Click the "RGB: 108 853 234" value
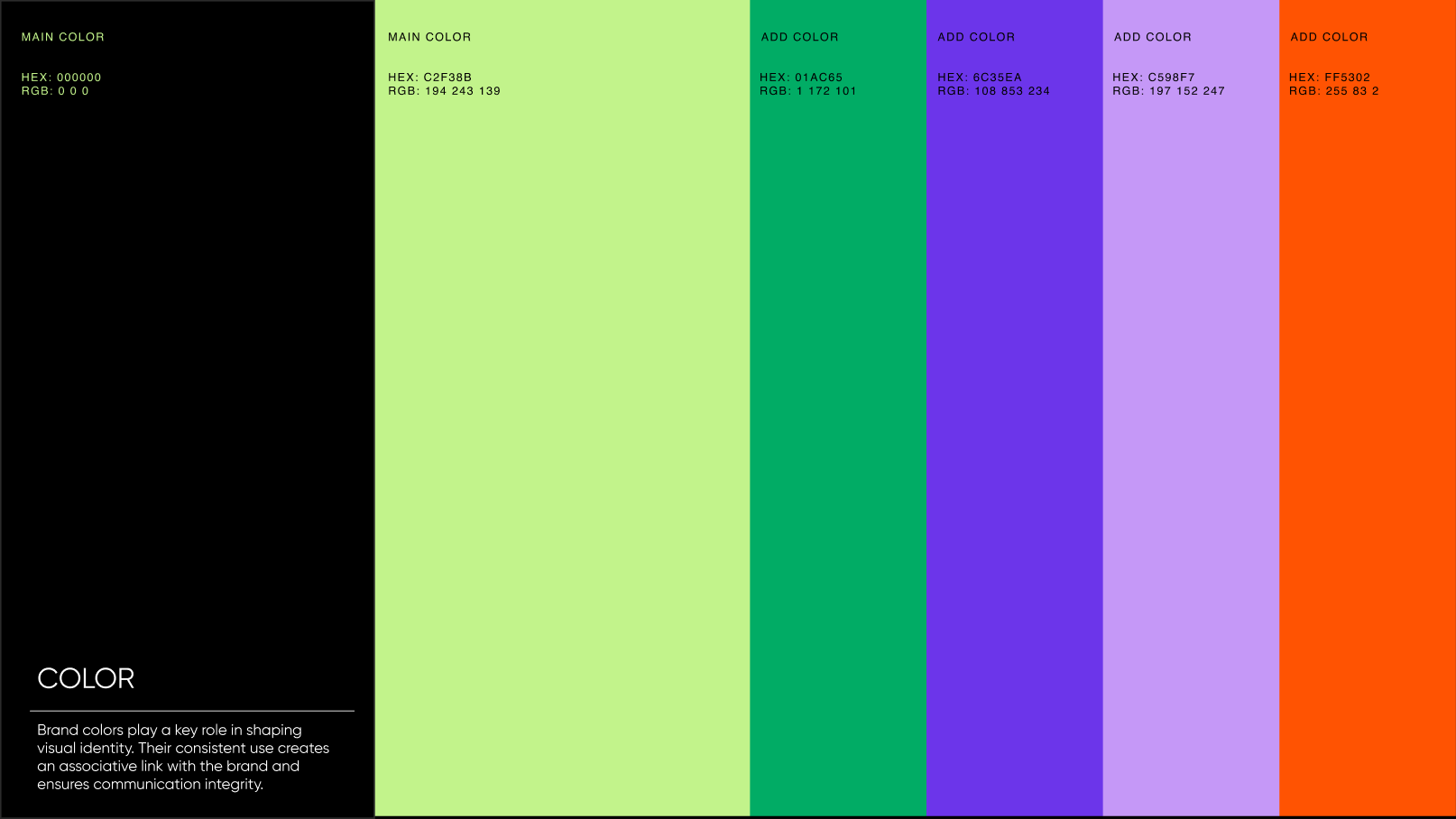This screenshot has height=819, width=1456. [993, 91]
